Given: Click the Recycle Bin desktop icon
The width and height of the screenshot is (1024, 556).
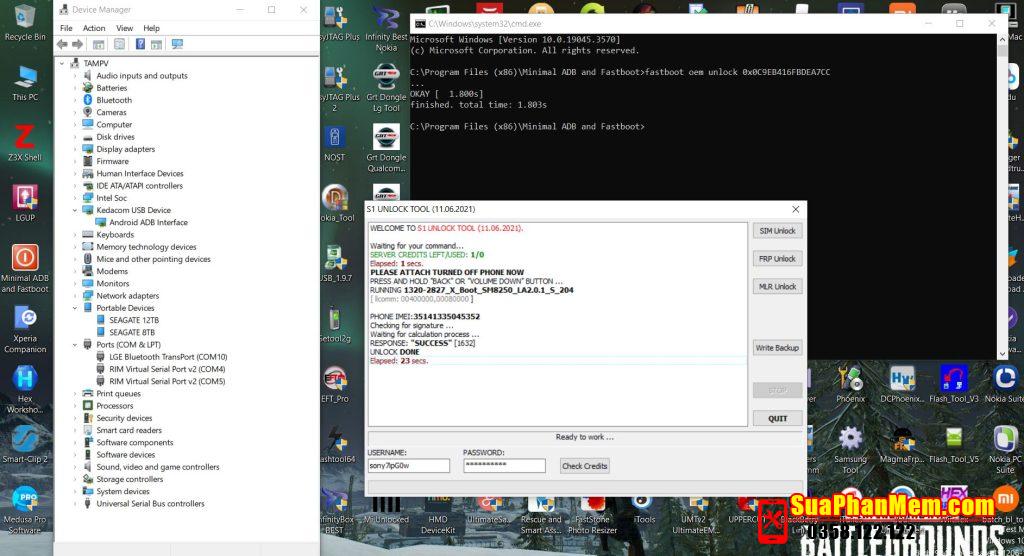Looking at the screenshot, I should (x=25, y=17).
